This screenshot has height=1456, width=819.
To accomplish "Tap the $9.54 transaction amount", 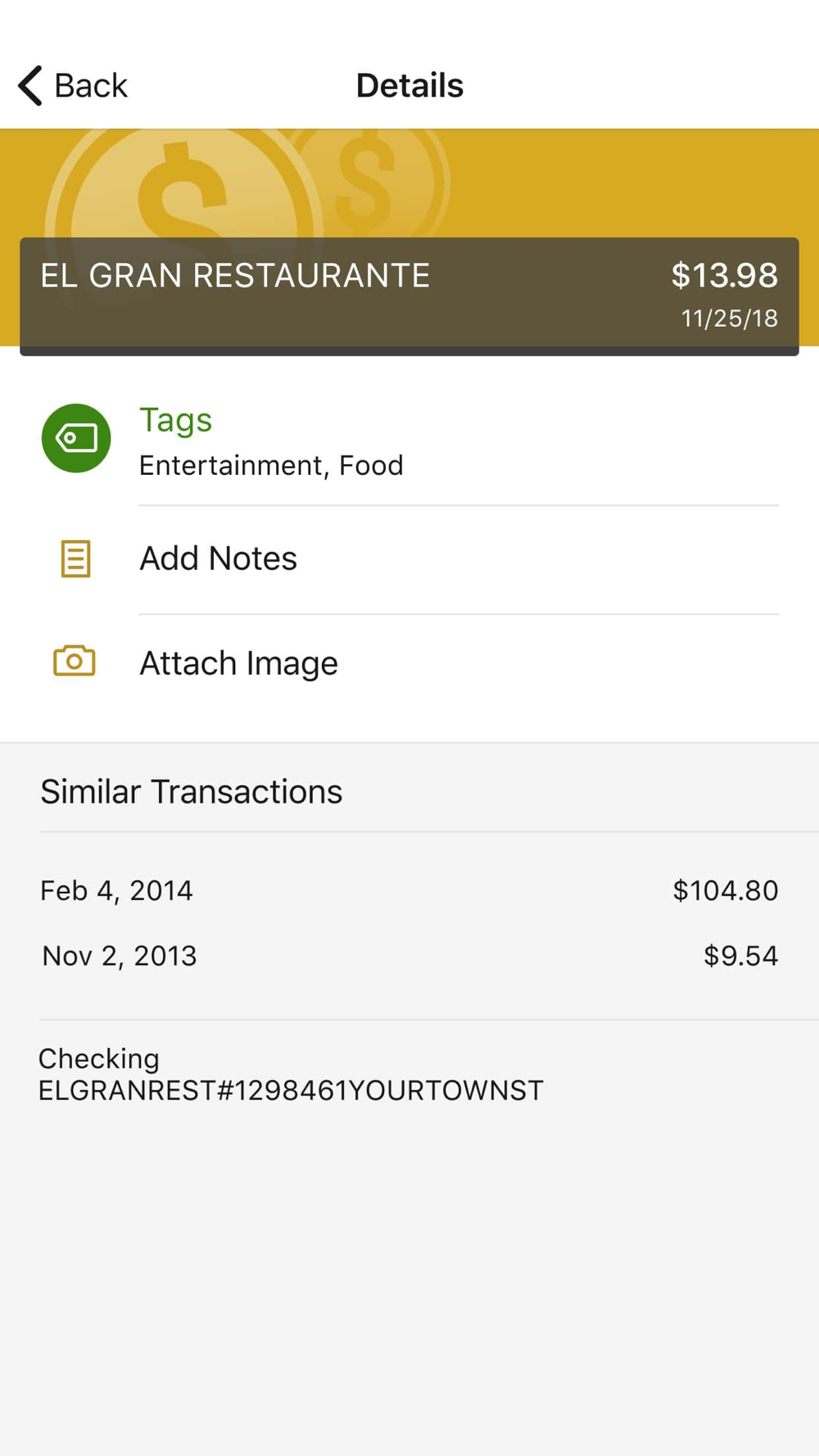I will click(741, 956).
